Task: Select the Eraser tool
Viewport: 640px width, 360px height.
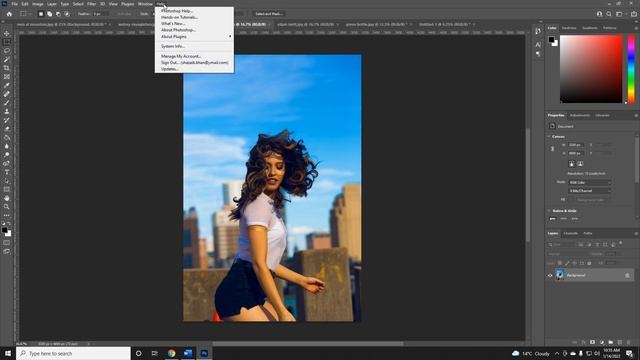Action: click(x=7, y=129)
